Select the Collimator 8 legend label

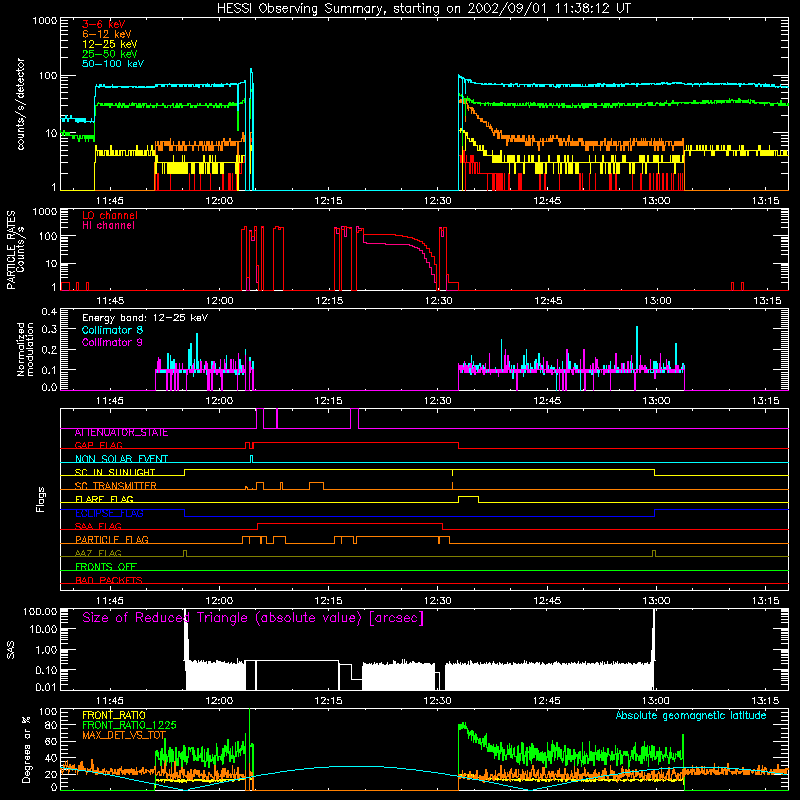(x=112, y=330)
